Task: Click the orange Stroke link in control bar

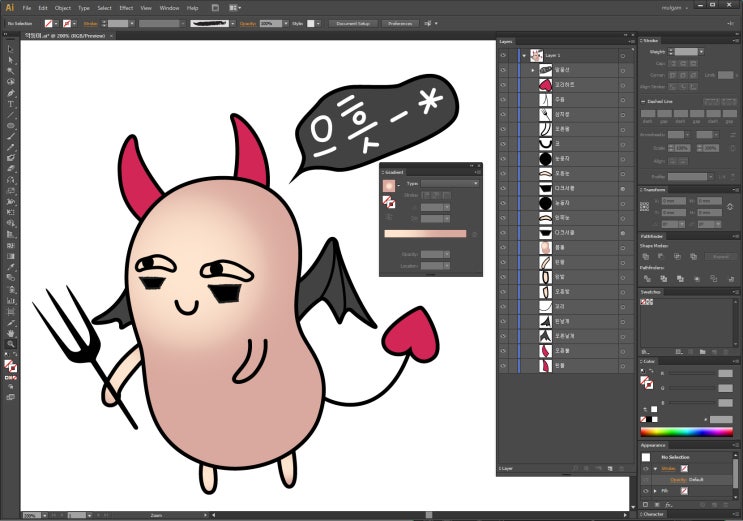Action: point(91,23)
